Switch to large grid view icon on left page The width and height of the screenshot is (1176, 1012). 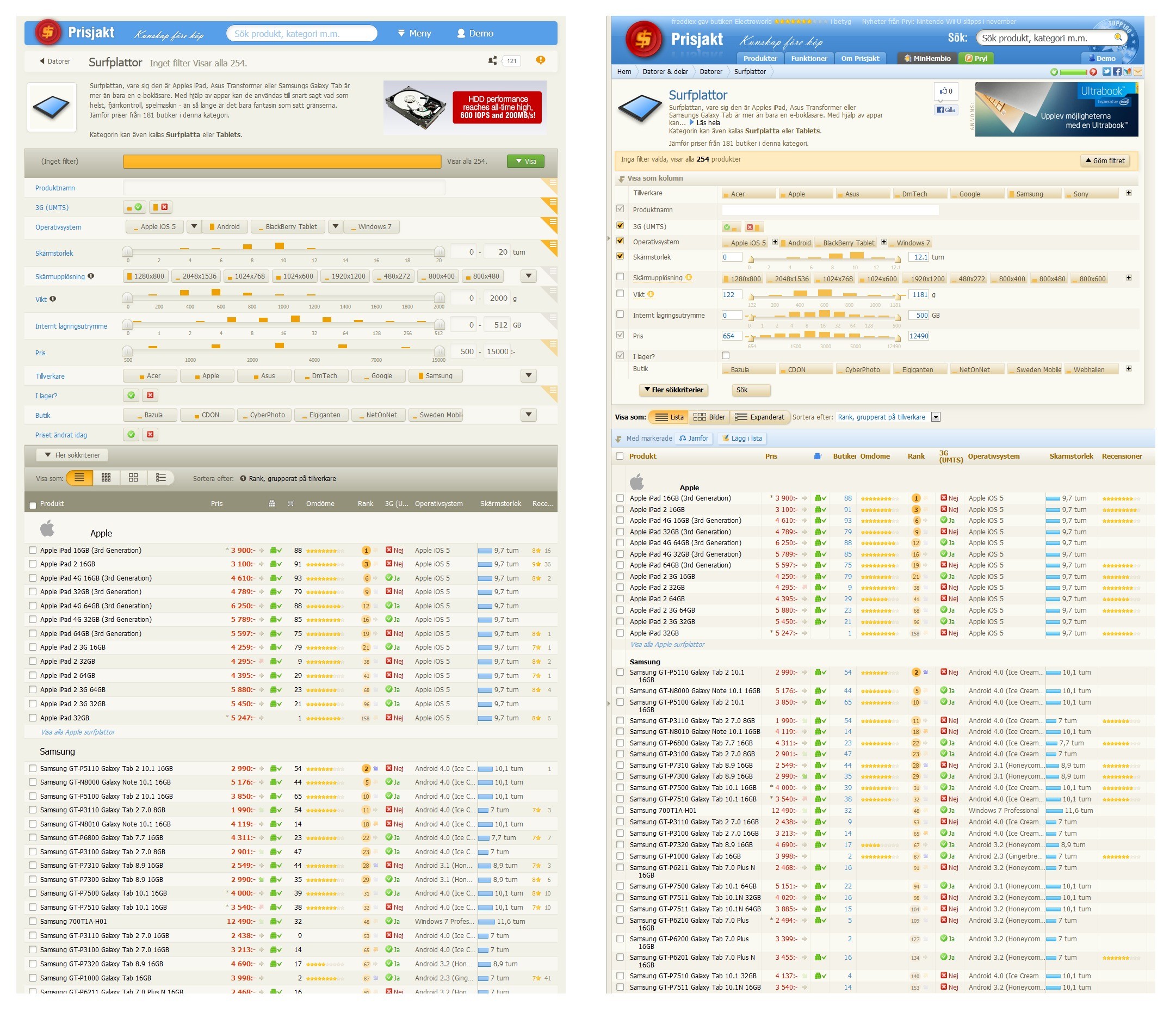[x=133, y=478]
